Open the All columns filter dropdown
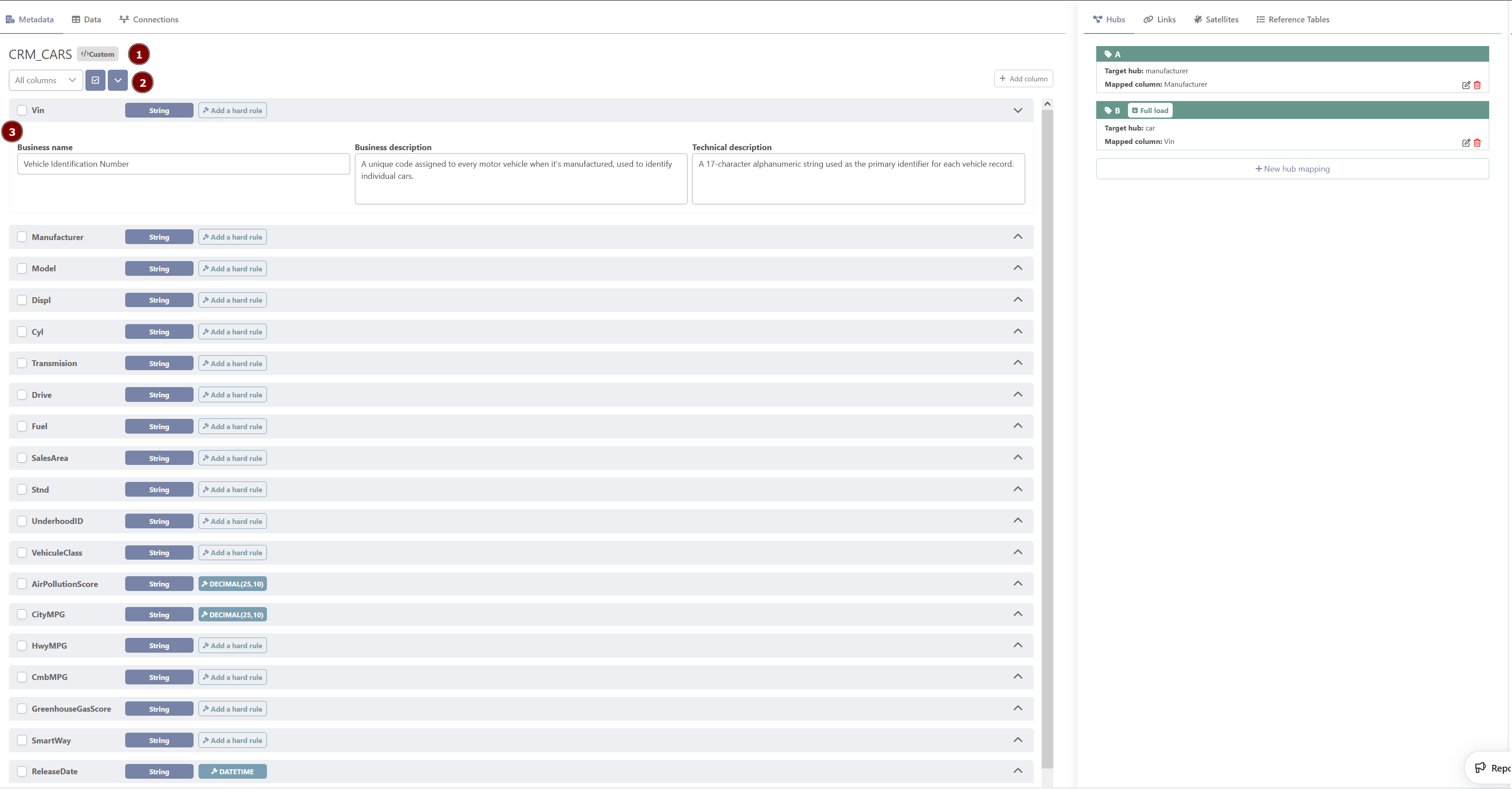 click(46, 80)
